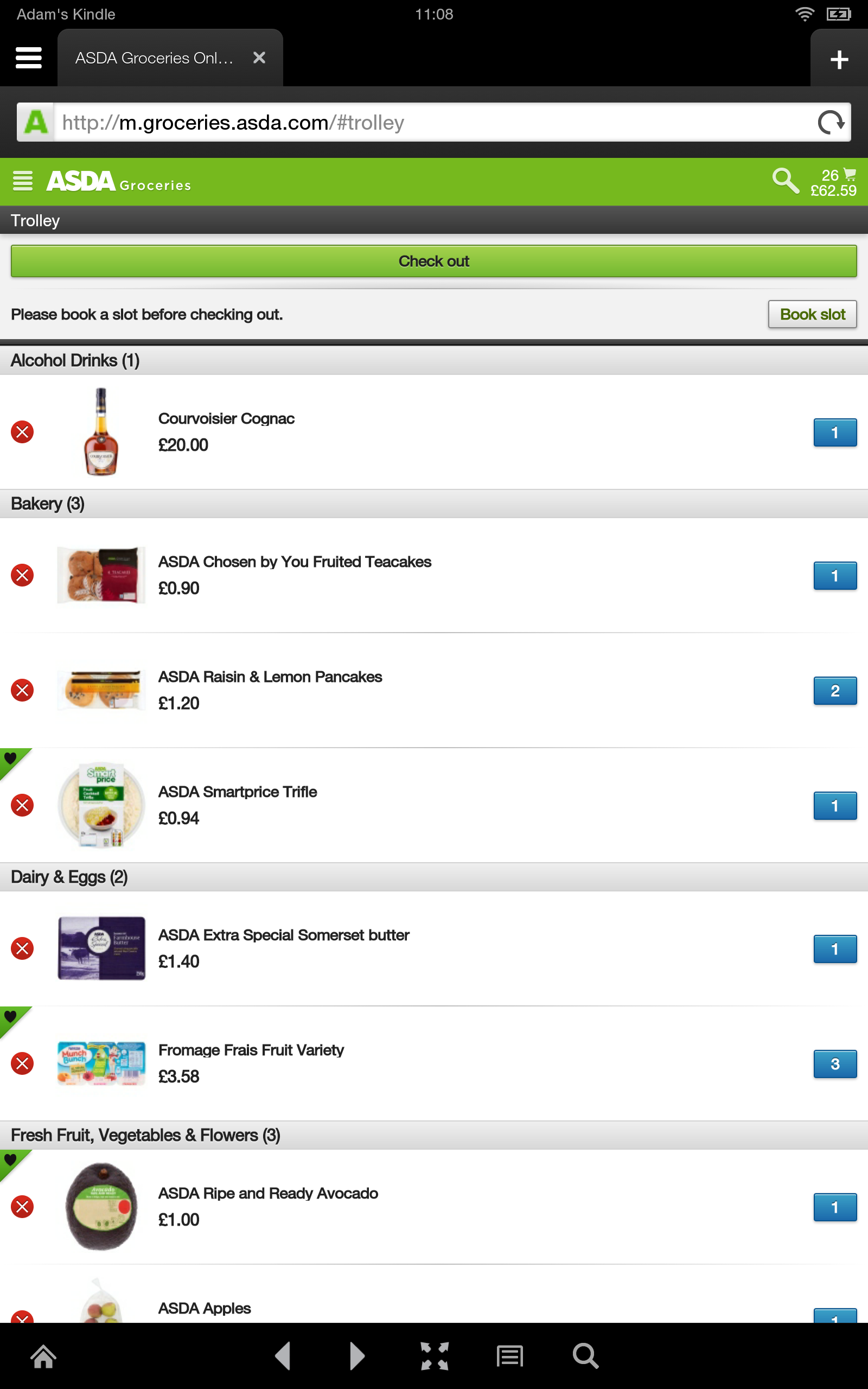Screen dimensions: 868x1389
Task: Open the browser search icon at the bottom
Action: point(585,1356)
